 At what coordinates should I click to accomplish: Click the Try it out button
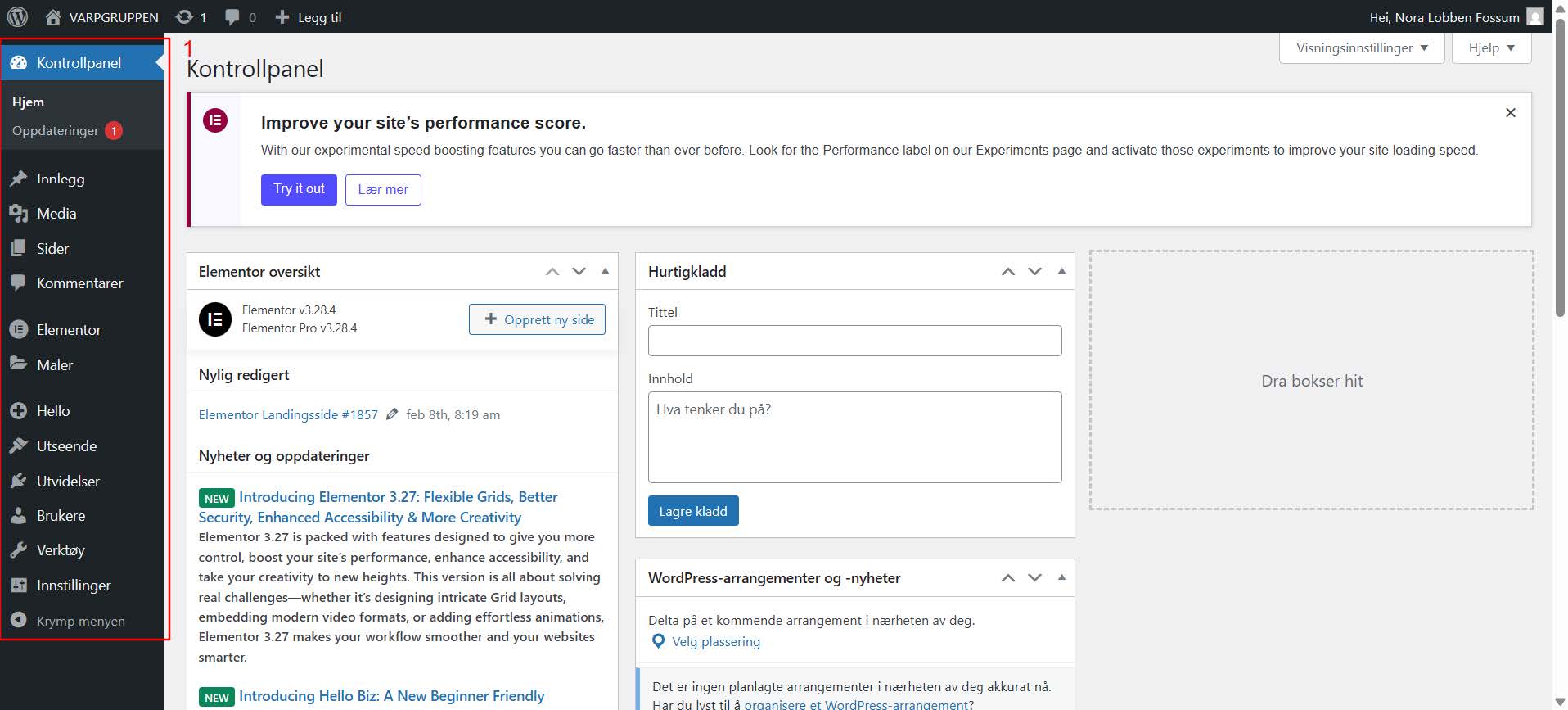pyautogui.click(x=299, y=189)
